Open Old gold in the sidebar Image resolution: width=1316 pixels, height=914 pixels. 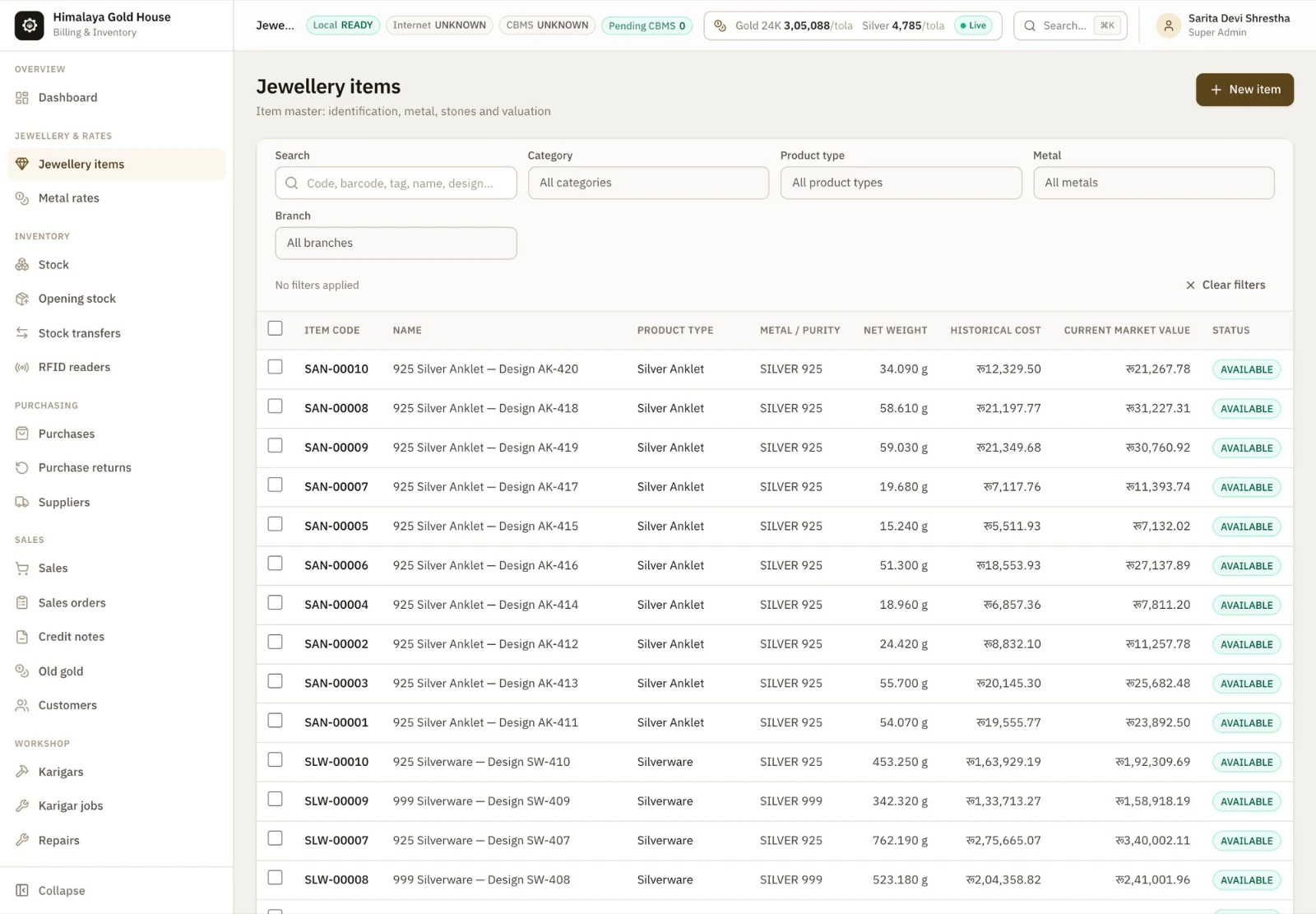(116, 671)
